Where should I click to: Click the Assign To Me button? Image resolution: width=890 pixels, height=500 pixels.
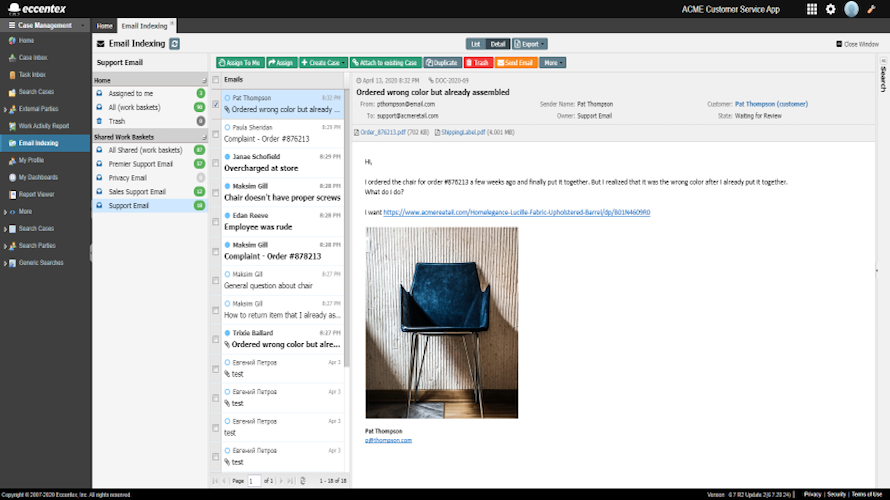pyautogui.click(x=238, y=63)
